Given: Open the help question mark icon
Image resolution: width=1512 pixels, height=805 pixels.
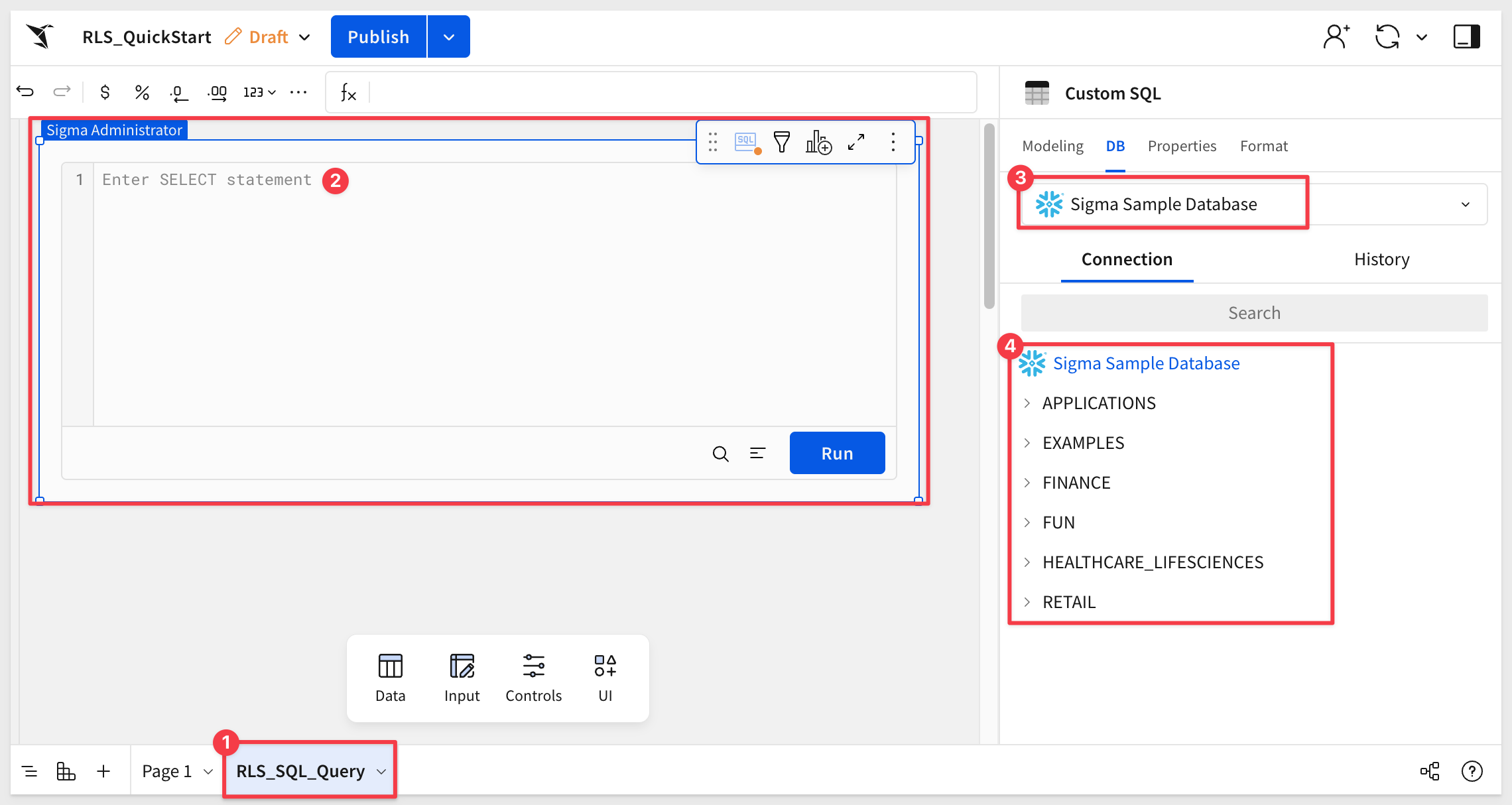Looking at the screenshot, I should 1472,771.
